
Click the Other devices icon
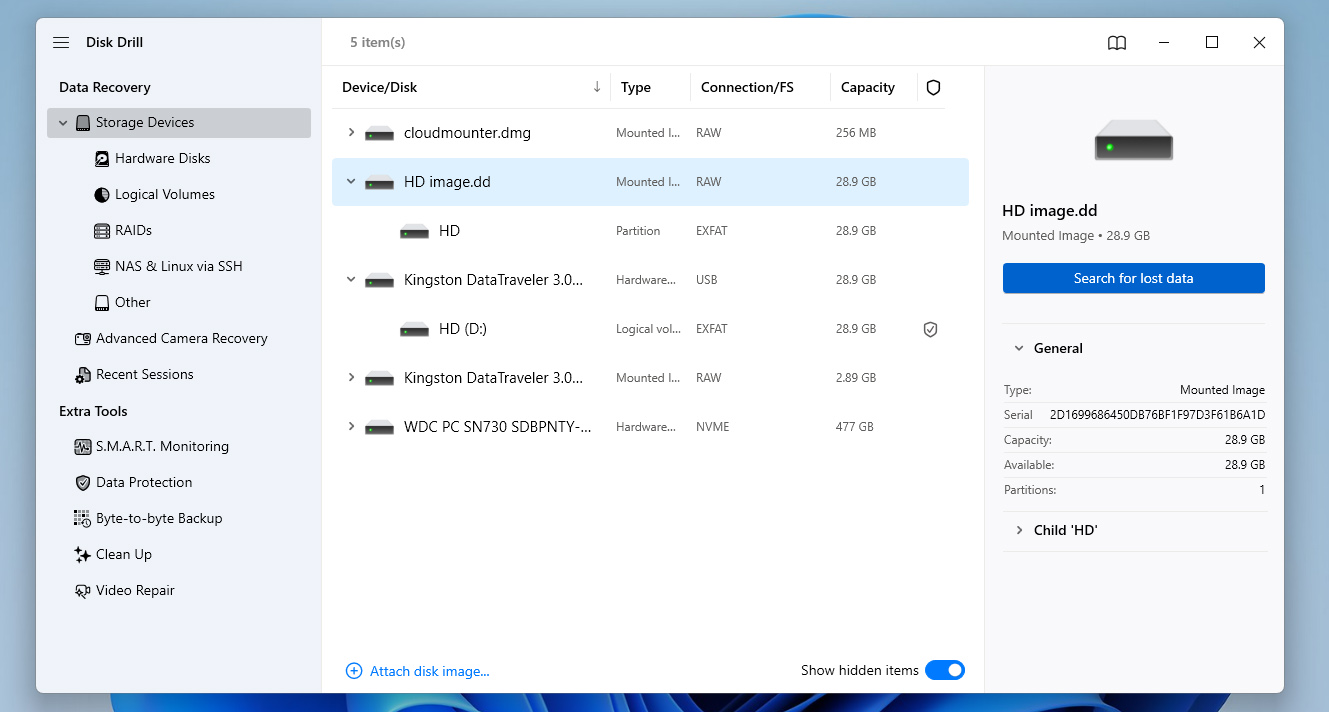(x=102, y=303)
